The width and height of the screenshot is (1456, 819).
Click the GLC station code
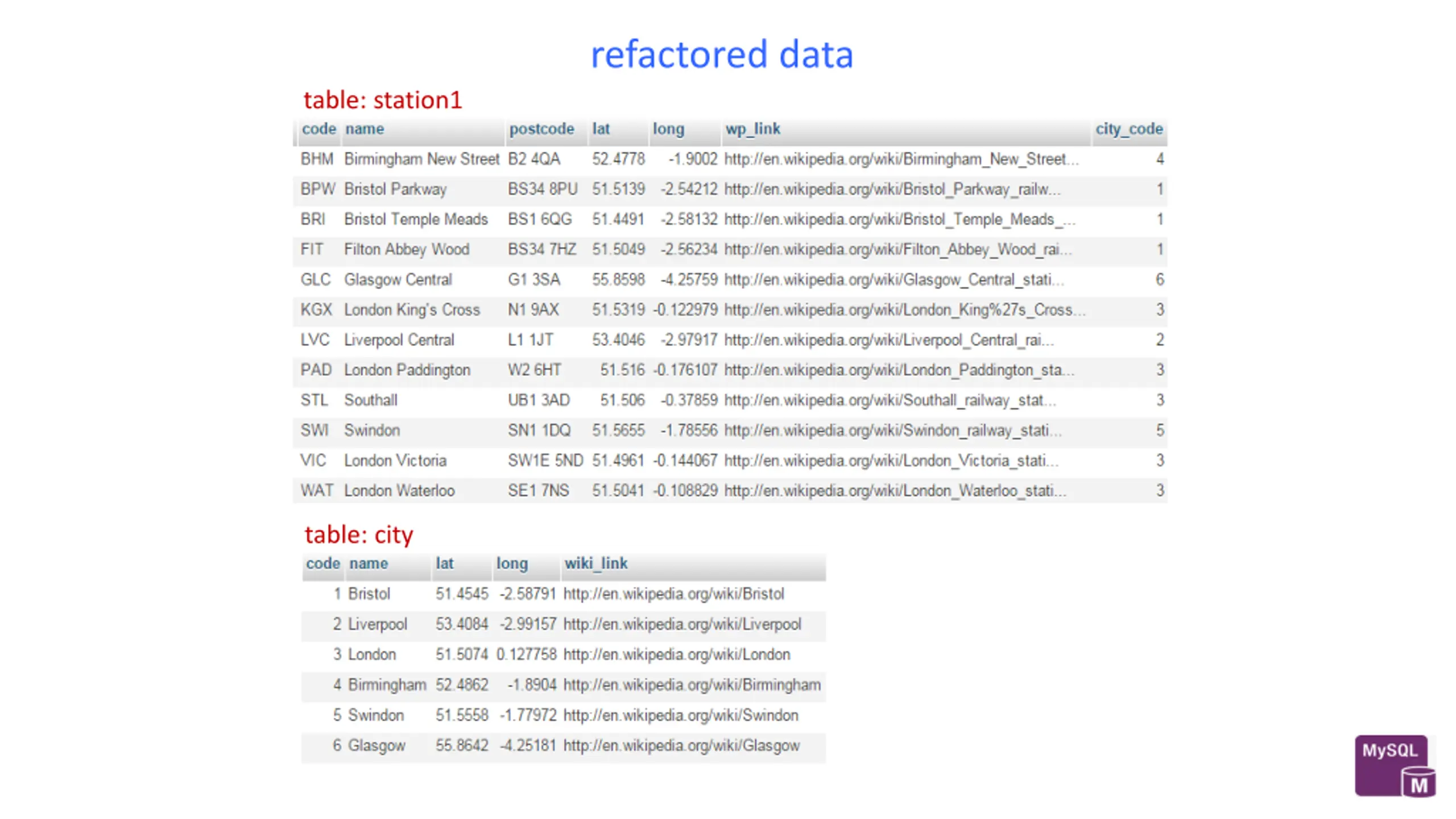315,279
